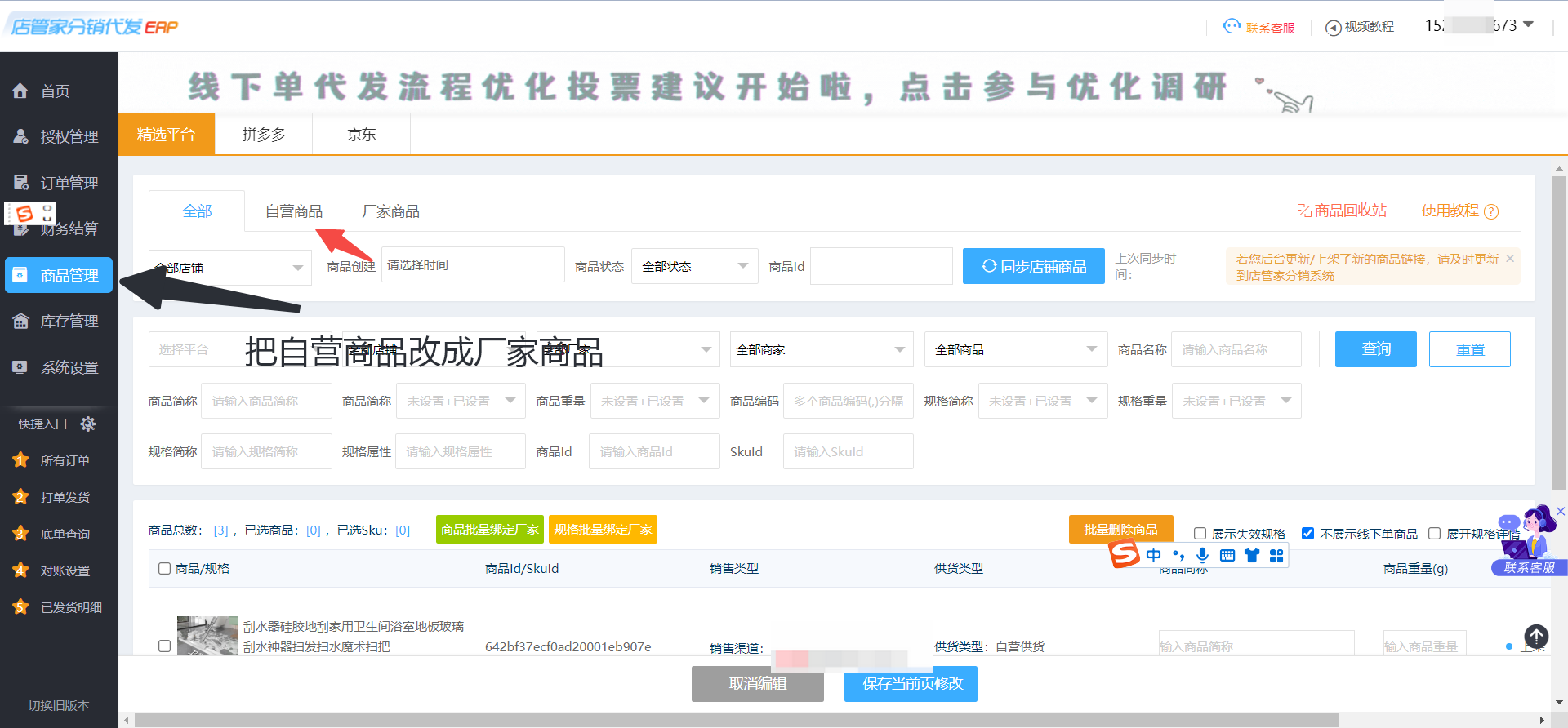Viewport: 1568px width, 728px height.
Task: Click the 商品名称 input field
Action: pyautogui.click(x=1236, y=349)
